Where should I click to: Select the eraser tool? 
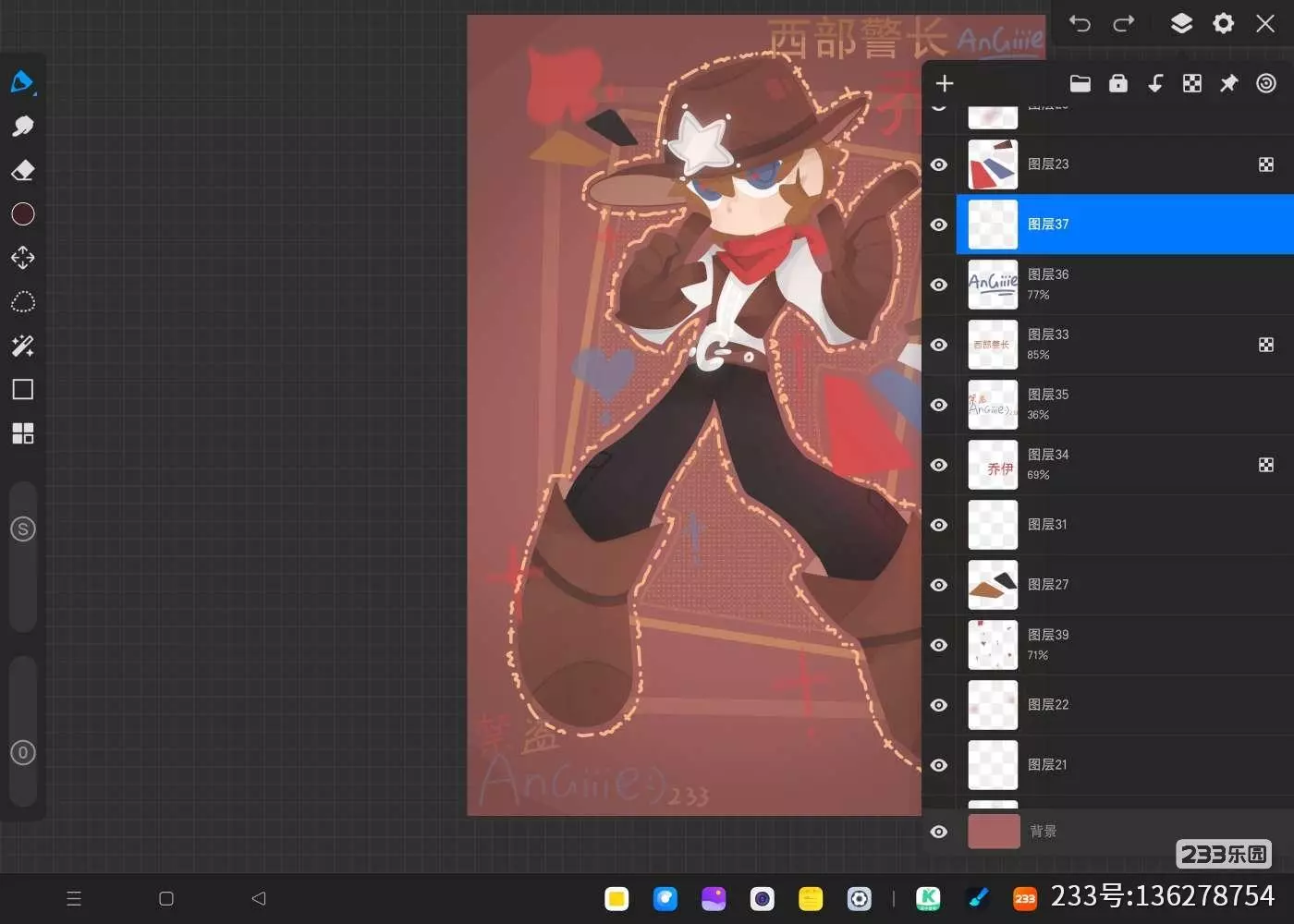(x=22, y=170)
